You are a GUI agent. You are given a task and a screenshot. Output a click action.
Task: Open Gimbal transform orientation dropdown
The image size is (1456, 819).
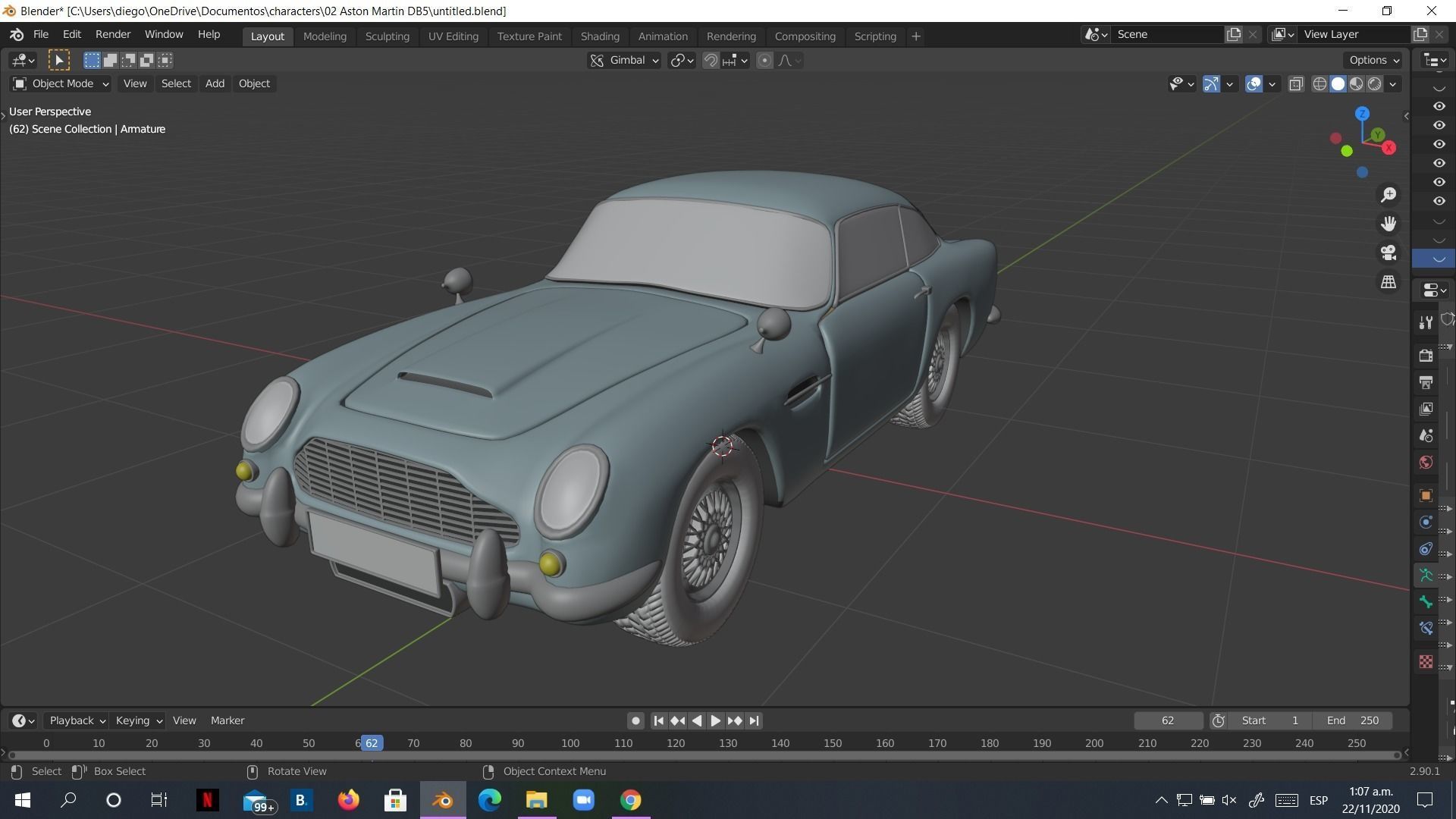[x=624, y=61]
